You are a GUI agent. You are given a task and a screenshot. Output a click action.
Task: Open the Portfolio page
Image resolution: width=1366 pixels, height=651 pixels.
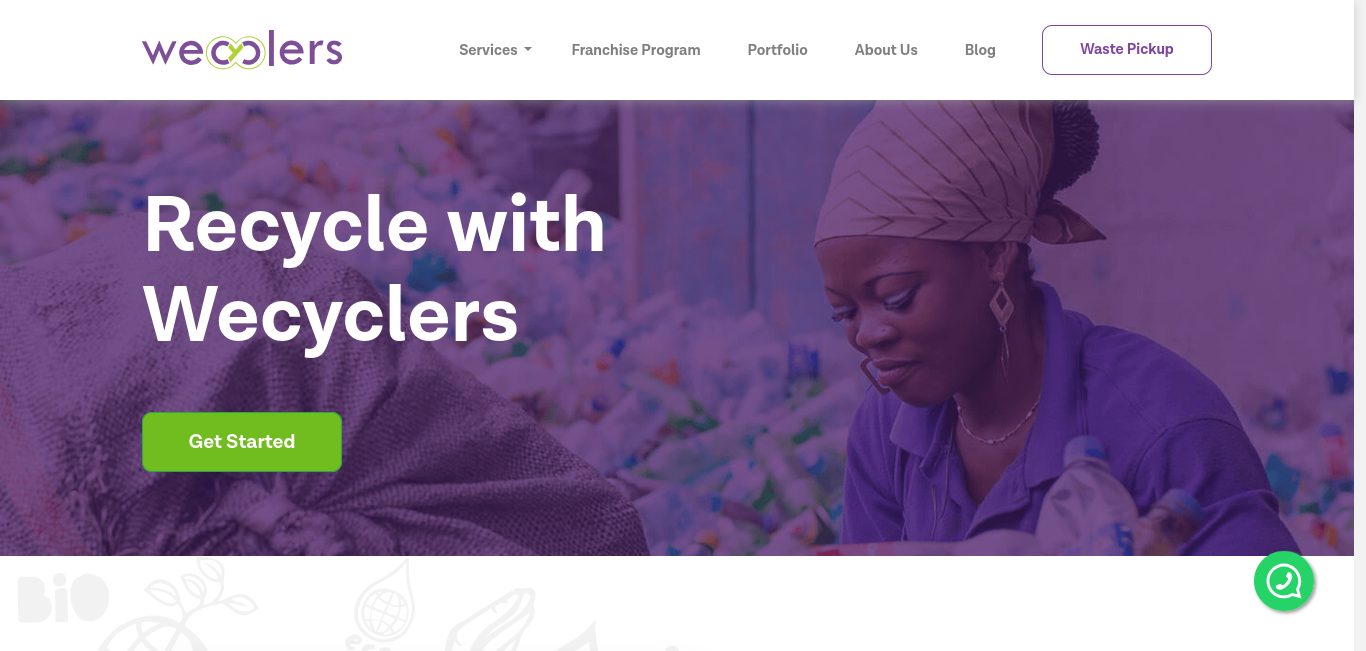coord(777,50)
